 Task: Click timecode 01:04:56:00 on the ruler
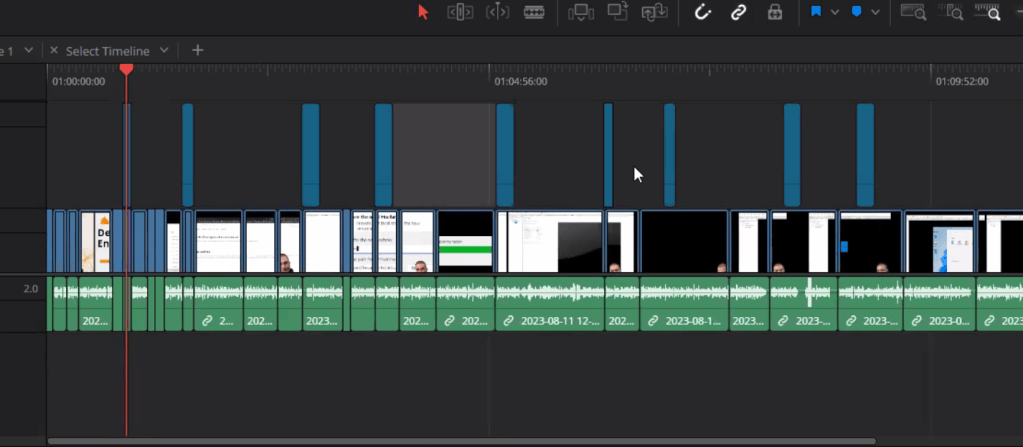(x=521, y=82)
